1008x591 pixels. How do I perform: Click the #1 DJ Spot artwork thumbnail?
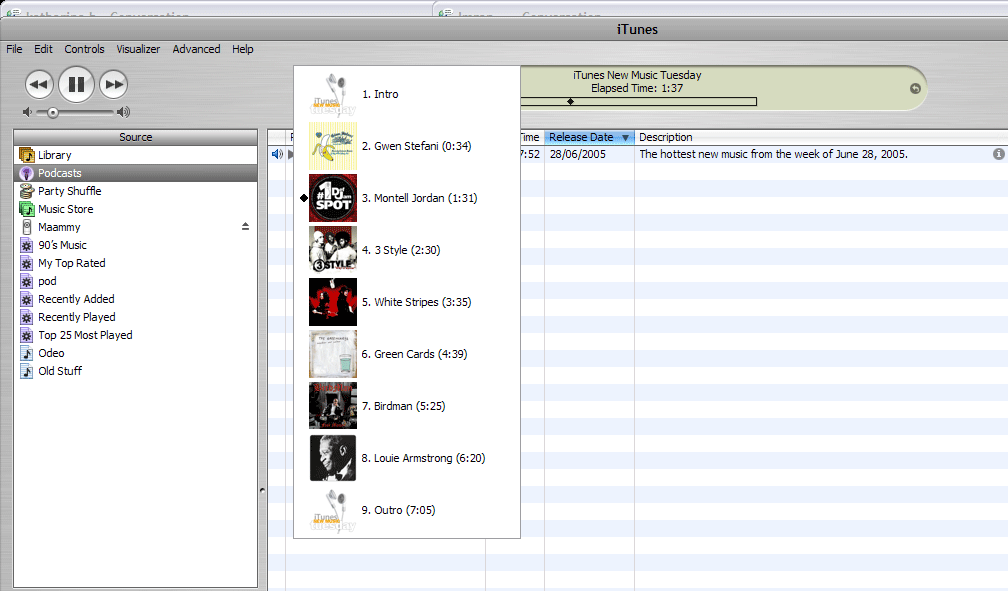[x=333, y=198]
